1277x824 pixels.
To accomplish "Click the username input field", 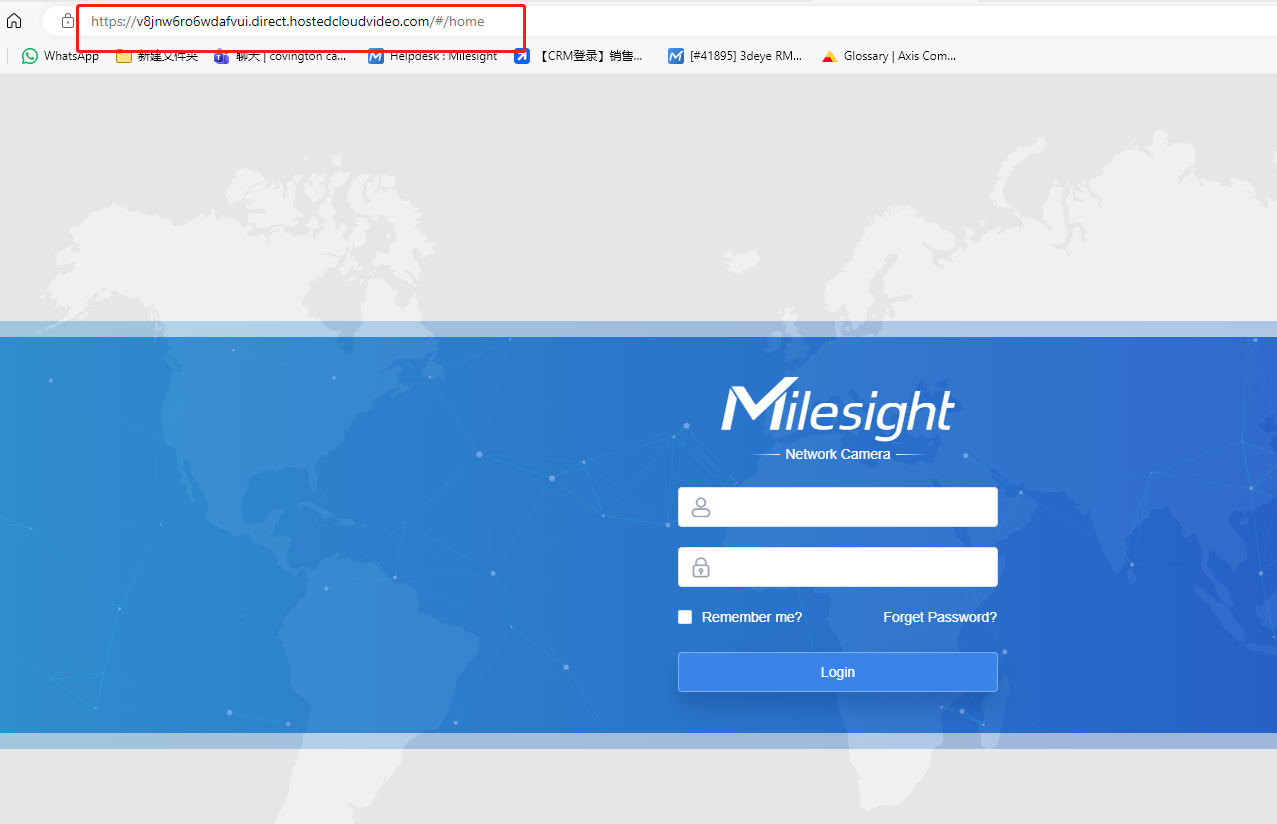I will click(838, 507).
